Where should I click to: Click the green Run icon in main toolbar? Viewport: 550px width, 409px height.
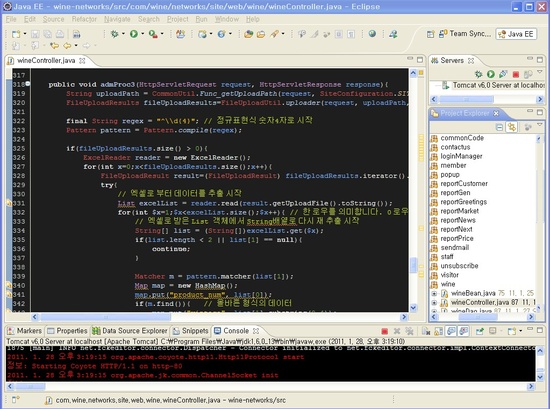pos(134,34)
